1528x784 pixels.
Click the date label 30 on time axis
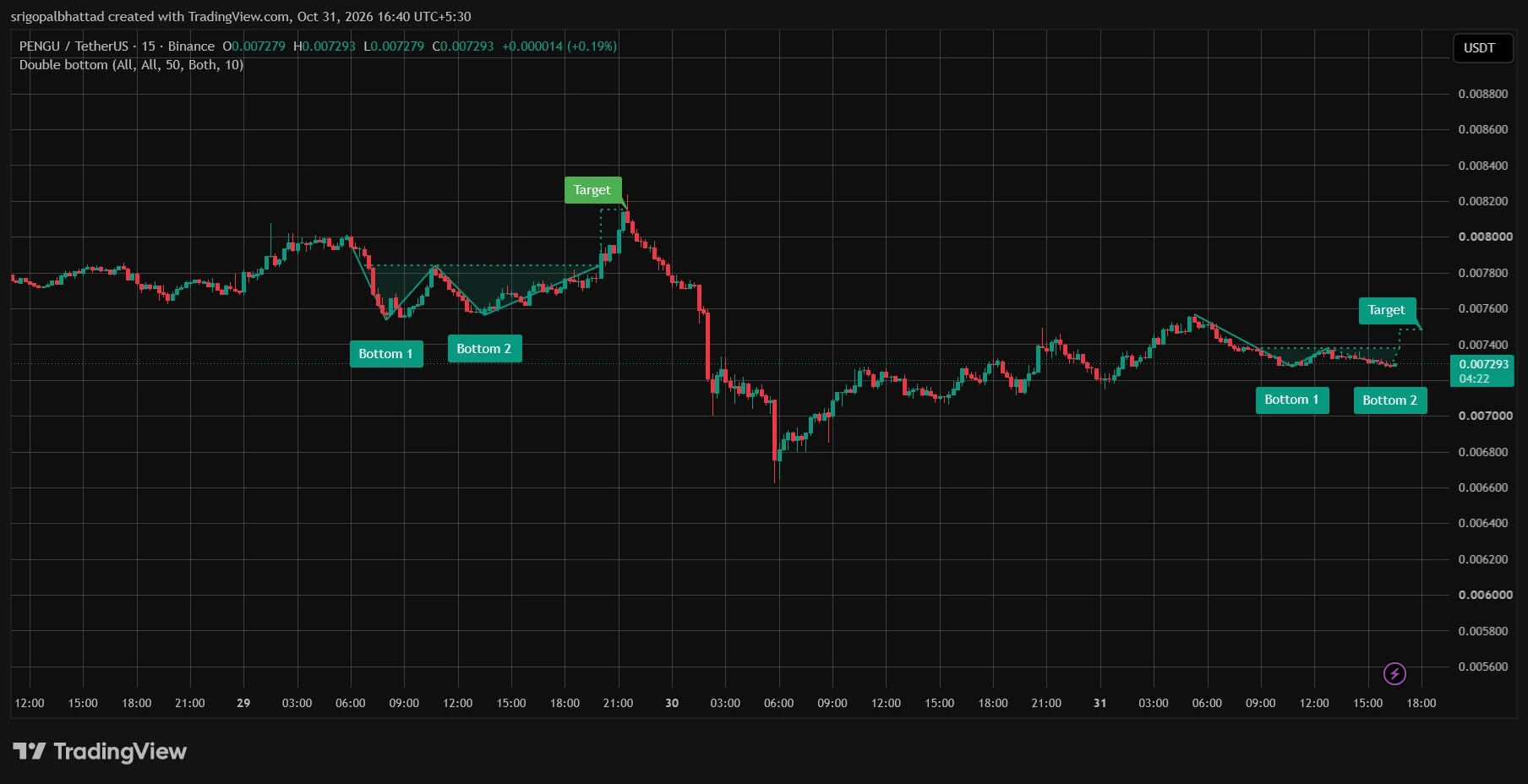click(672, 703)
